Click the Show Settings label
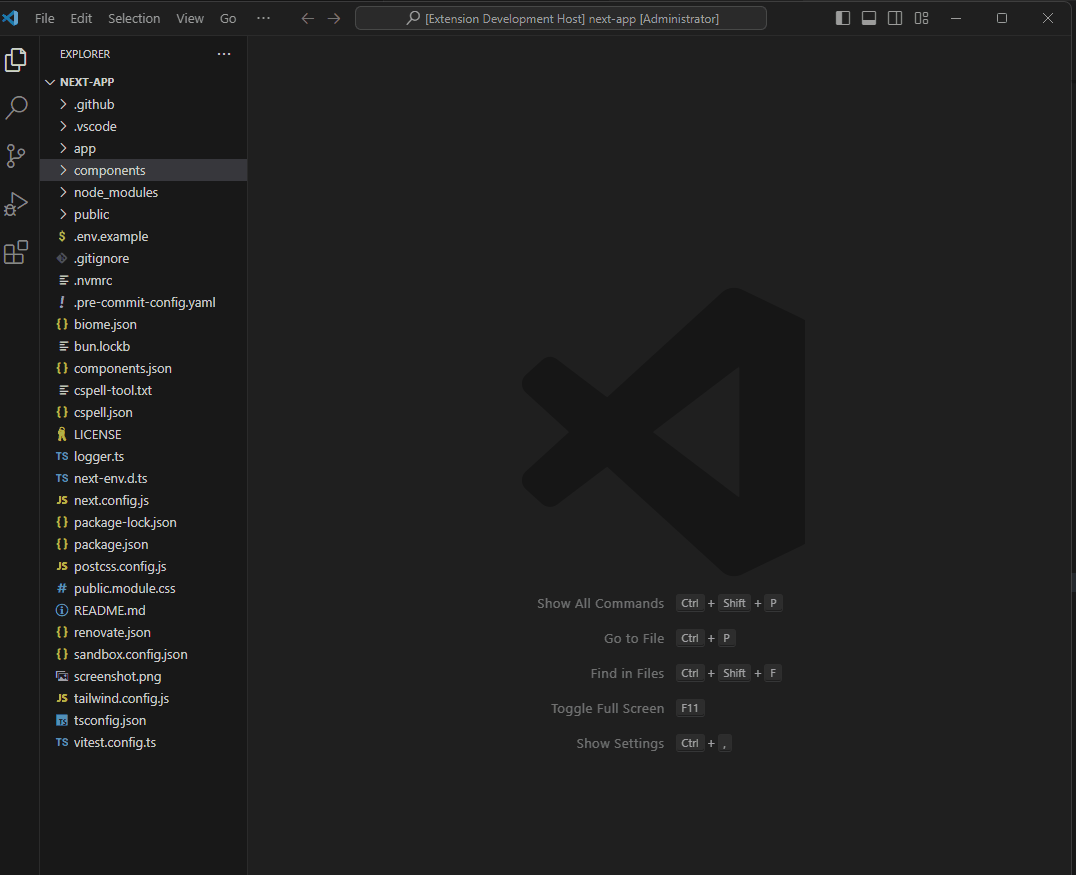 pyautogui.click(x=620, y=743)
